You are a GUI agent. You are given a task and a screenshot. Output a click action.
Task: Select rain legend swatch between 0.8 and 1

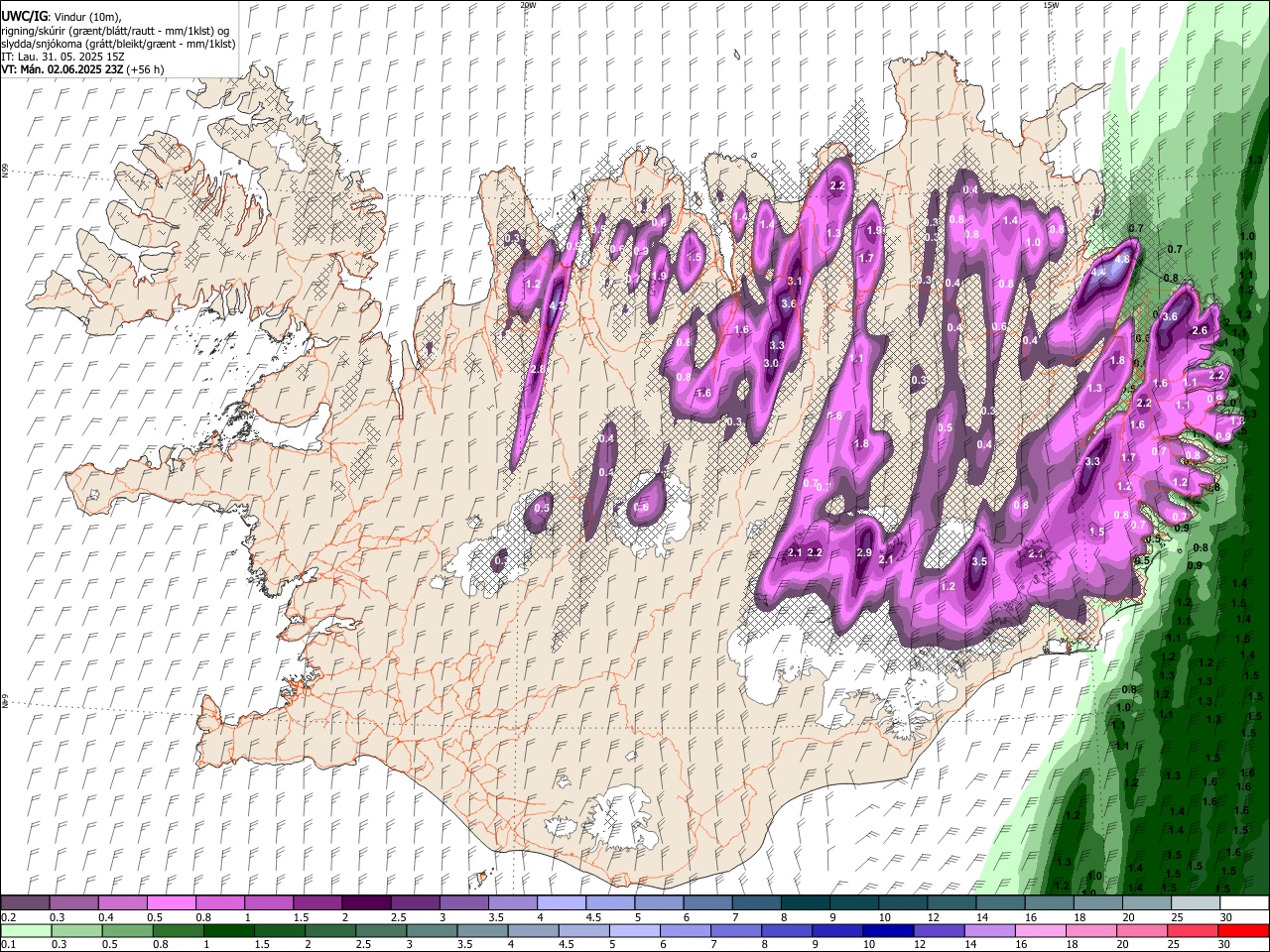pos(178,931)
